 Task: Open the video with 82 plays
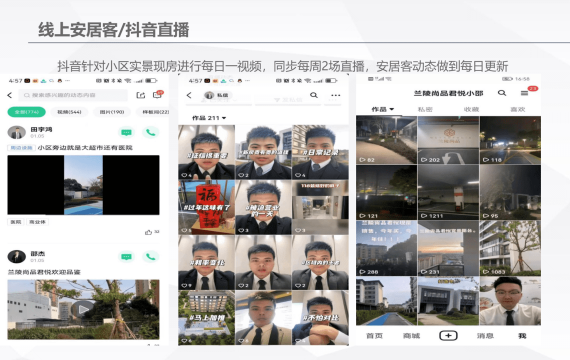point(386,140)
